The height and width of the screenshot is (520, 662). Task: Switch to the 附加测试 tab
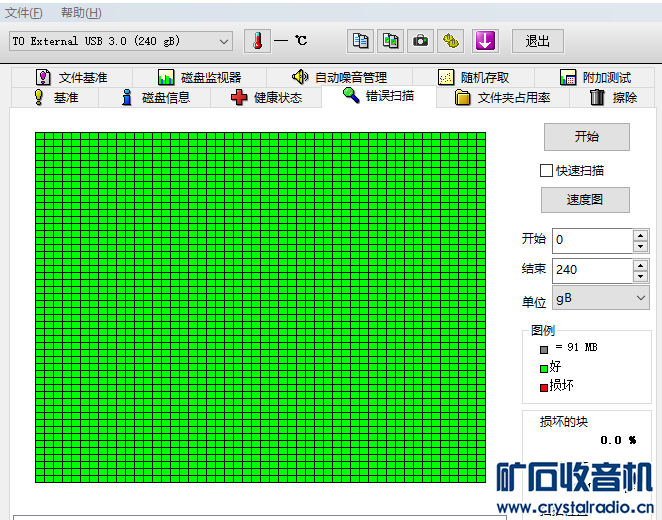[x=594, y=77]
